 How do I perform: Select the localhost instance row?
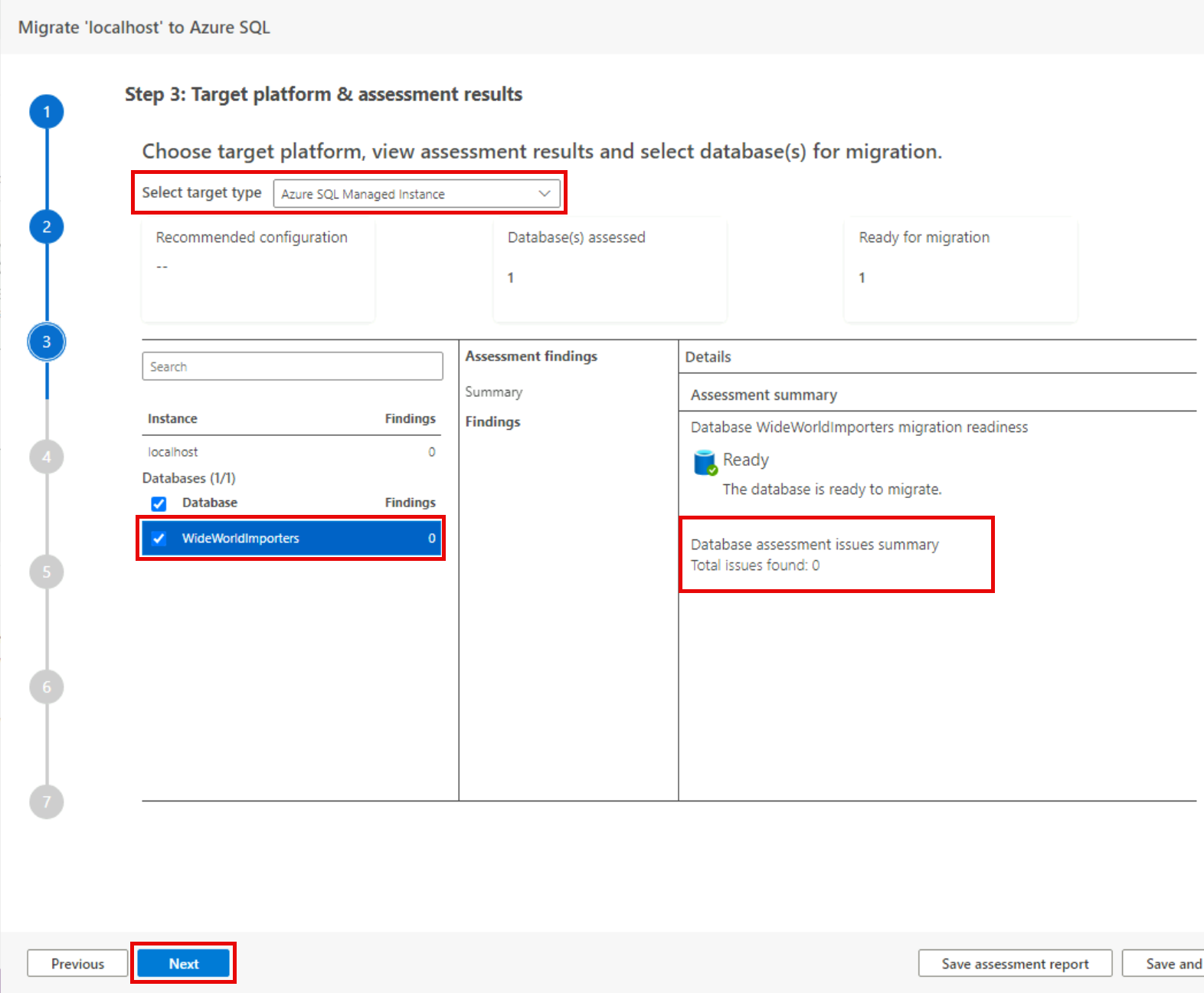[291, 452]
